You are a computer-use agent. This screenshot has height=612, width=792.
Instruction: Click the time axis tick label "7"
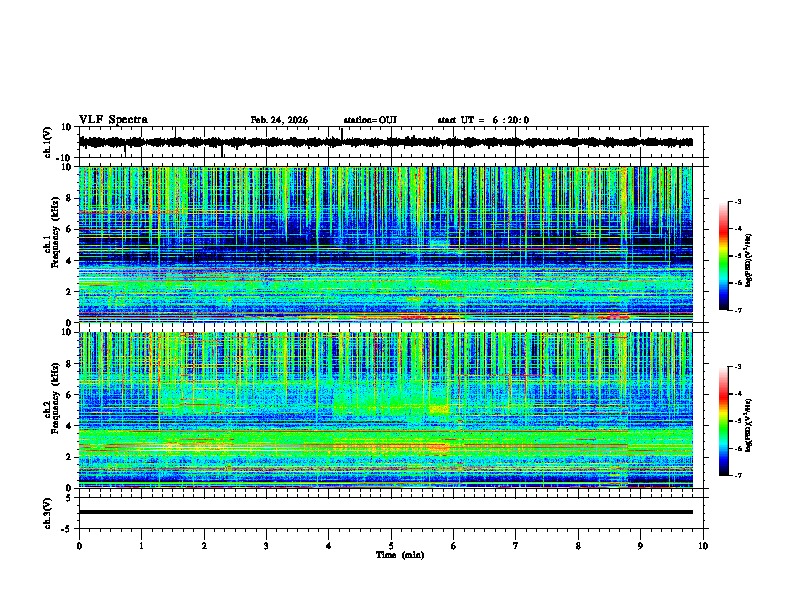click(516, 546)
